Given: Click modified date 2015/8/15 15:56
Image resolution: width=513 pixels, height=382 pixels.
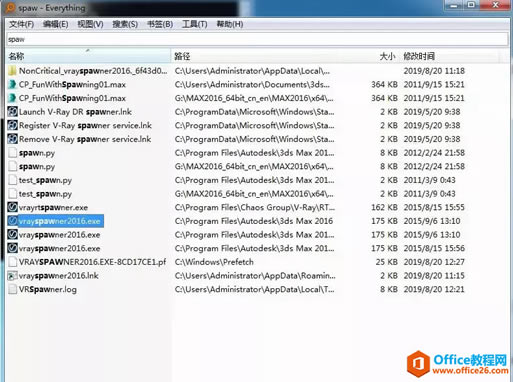Looking at the screenshot, I should 434,248.
